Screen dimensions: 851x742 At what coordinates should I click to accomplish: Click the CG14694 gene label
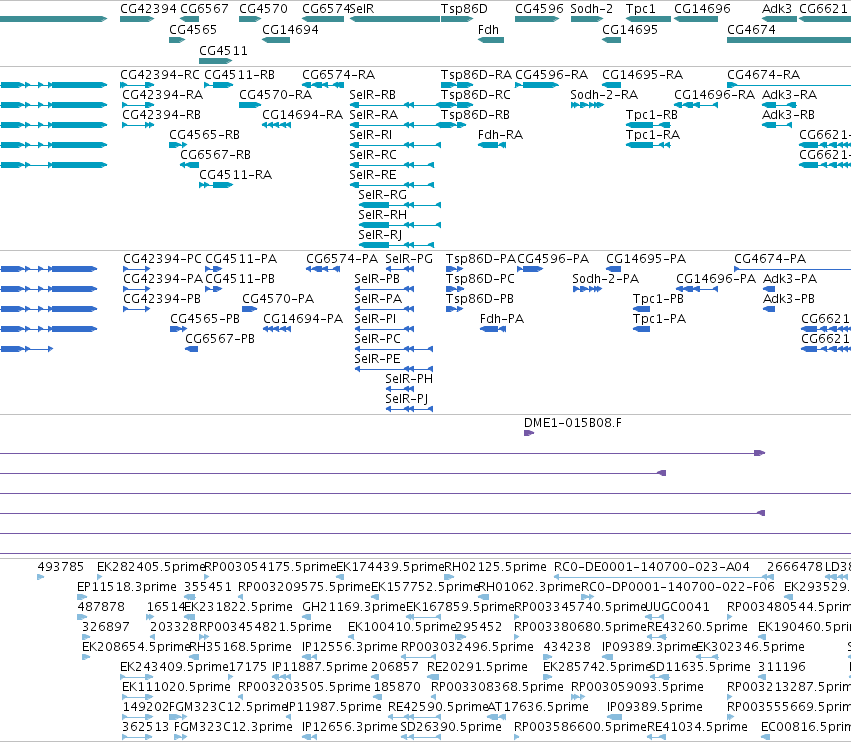click(x=290, y=30)
